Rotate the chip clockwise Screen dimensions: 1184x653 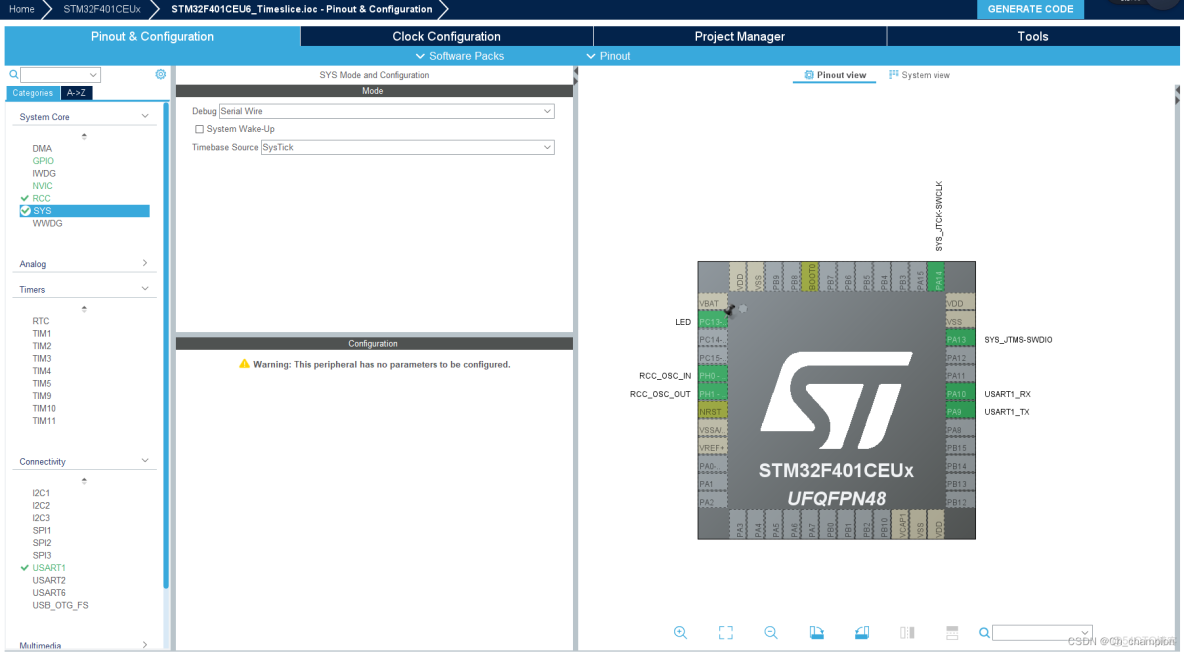816,631
